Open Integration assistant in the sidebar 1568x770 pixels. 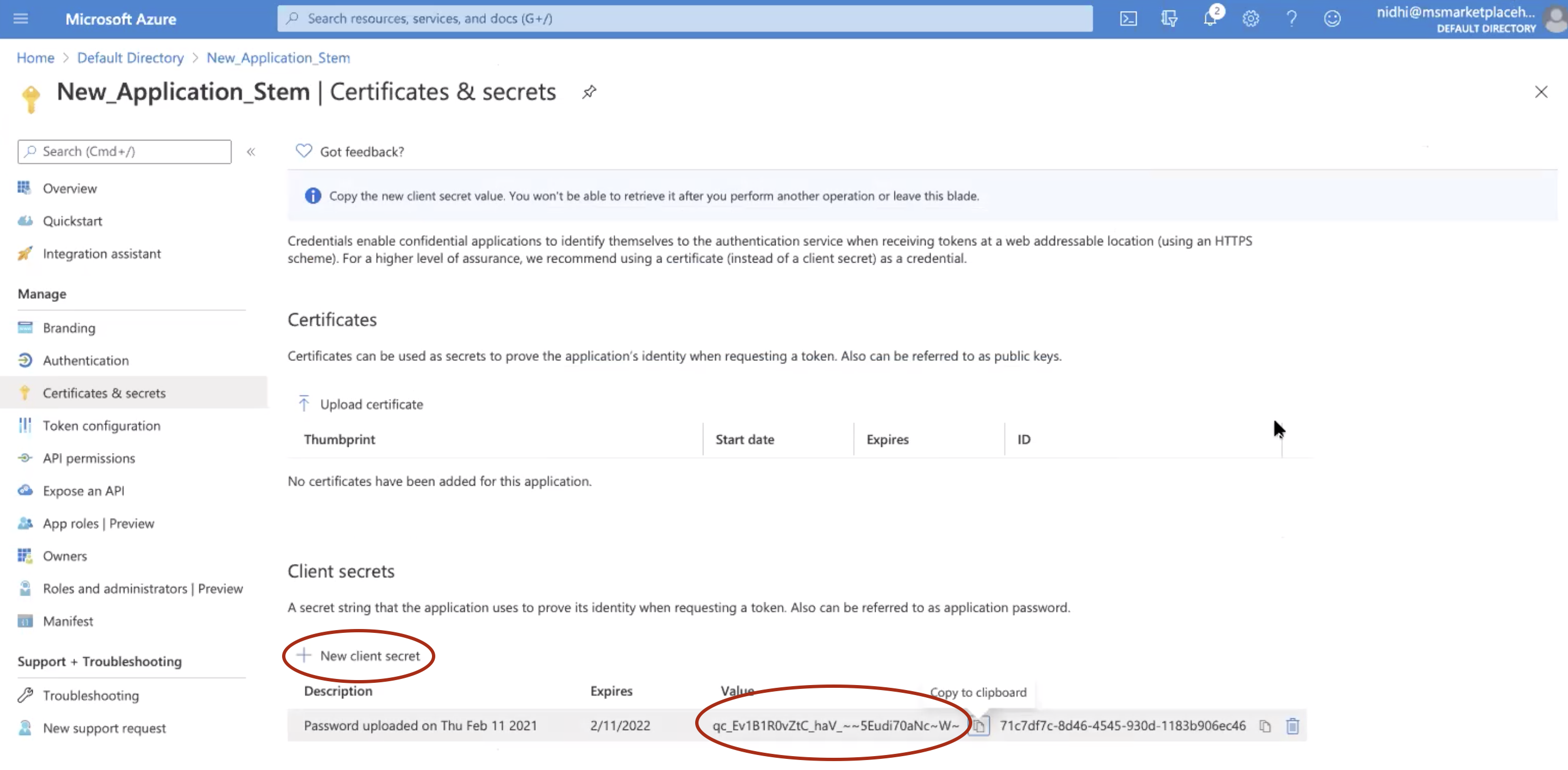point(102,254)
